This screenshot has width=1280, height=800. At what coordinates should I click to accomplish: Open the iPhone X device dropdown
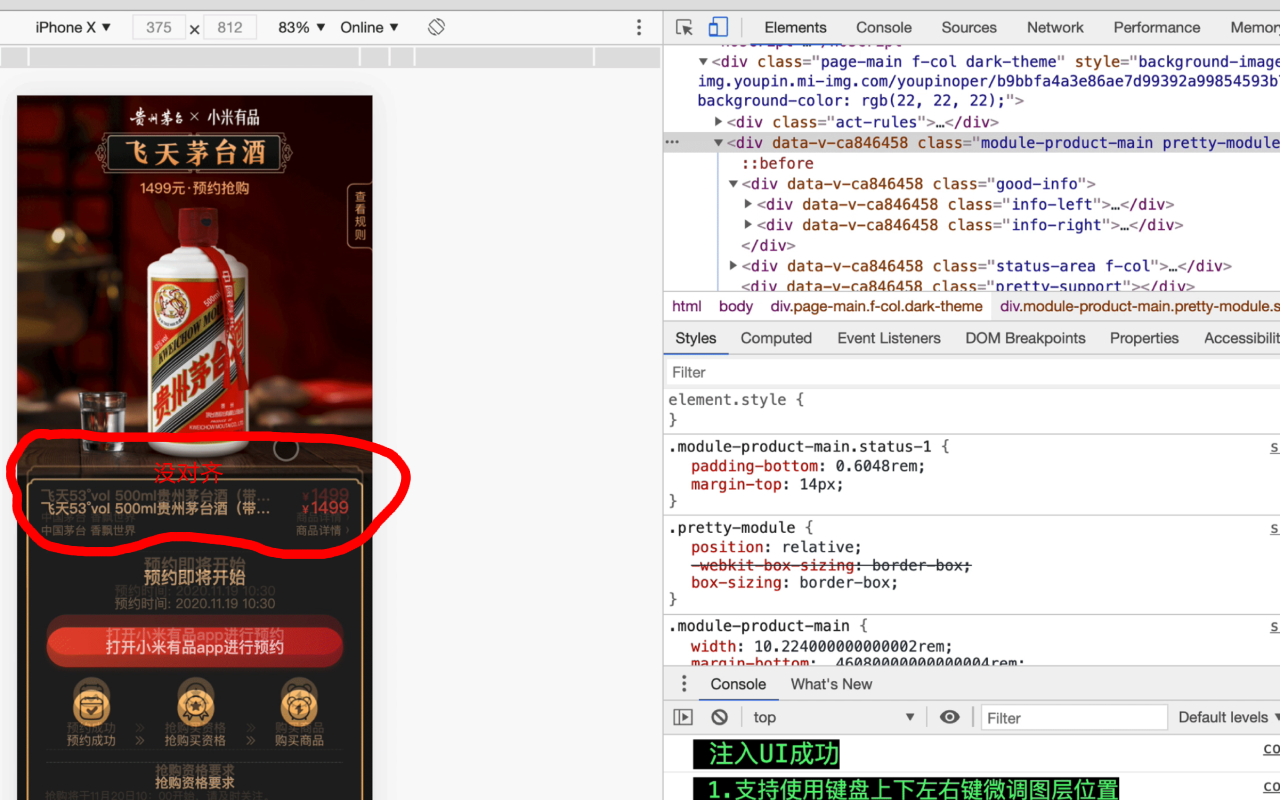pyautogui.click(x=73, y=27)
